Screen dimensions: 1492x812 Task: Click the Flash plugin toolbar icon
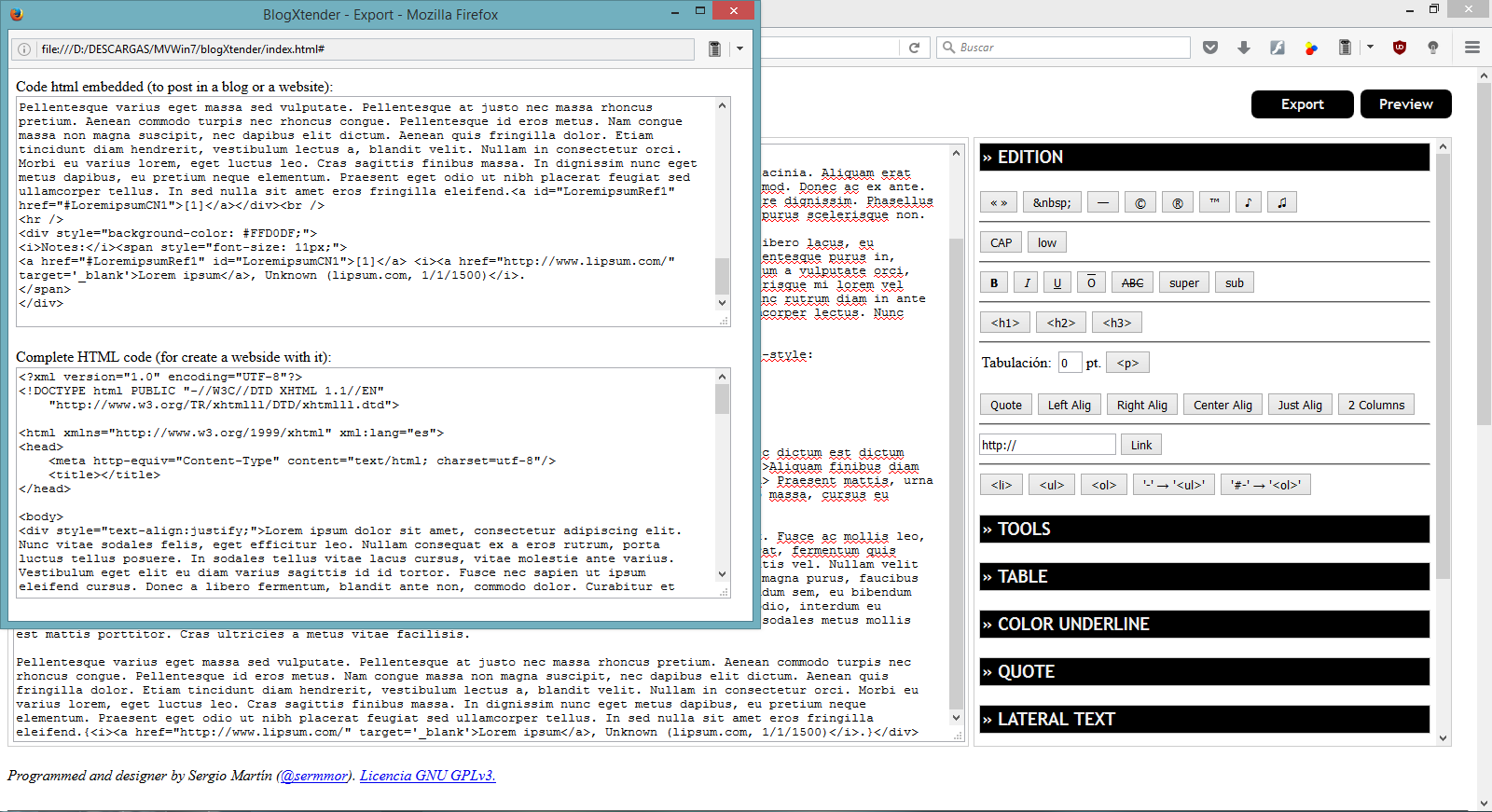pos(1278,48)
